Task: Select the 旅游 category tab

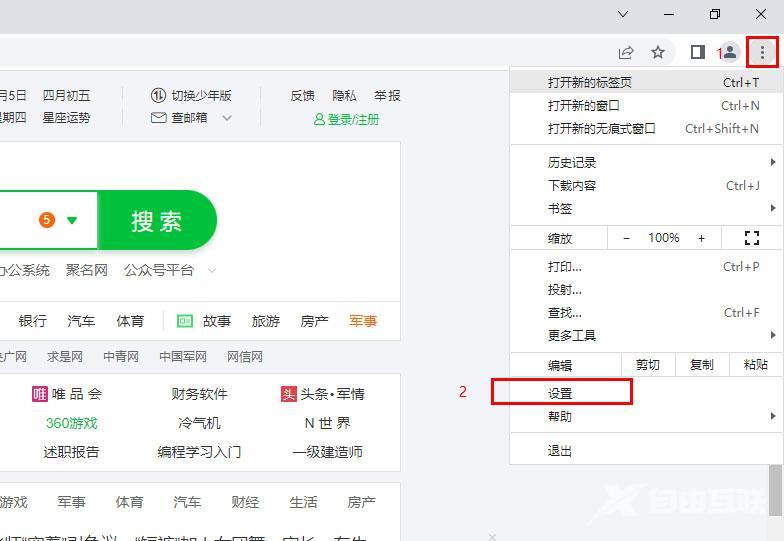Action: point(266,320)
